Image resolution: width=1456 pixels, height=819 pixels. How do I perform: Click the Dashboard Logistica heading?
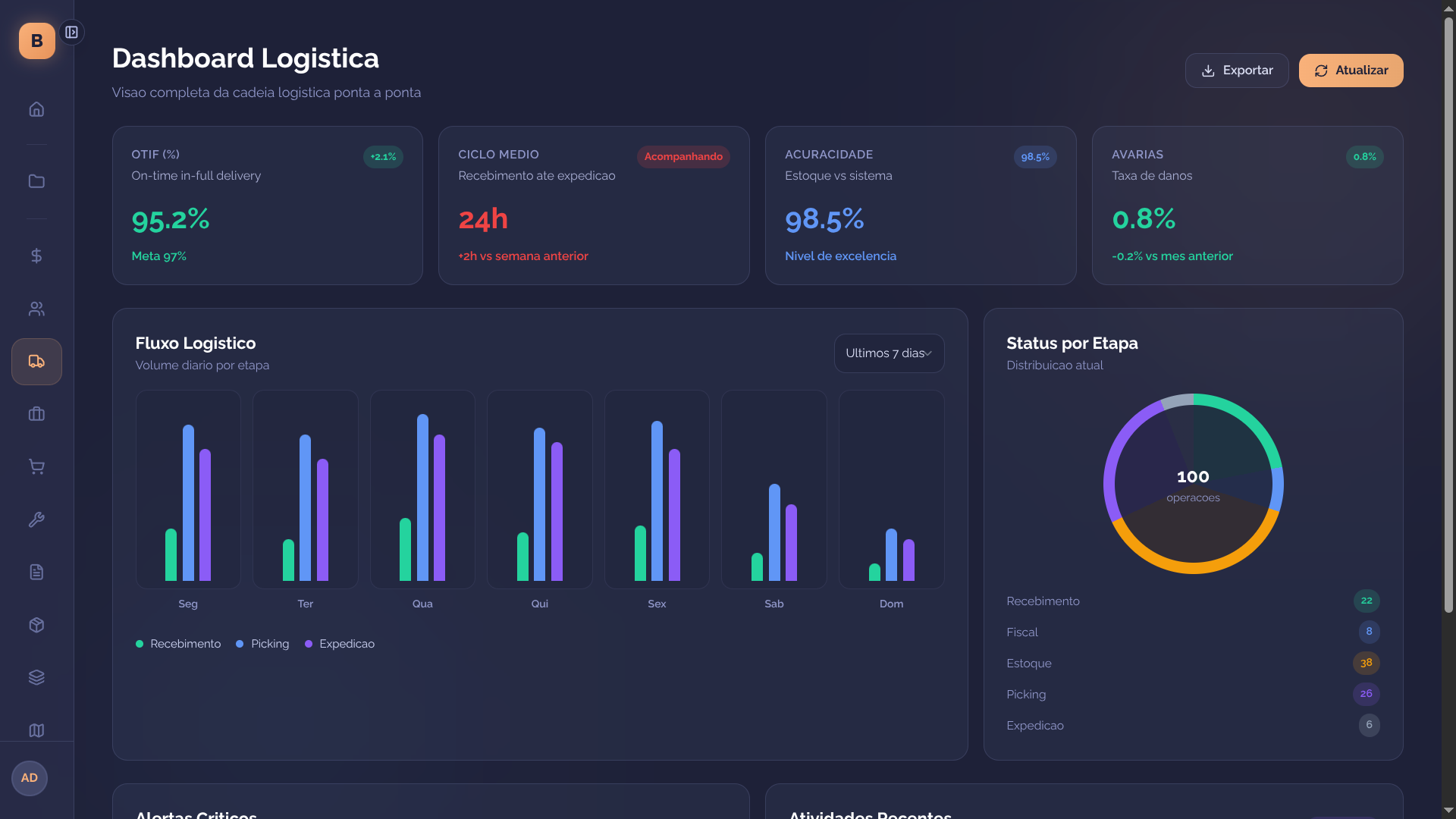coord(246,58)
